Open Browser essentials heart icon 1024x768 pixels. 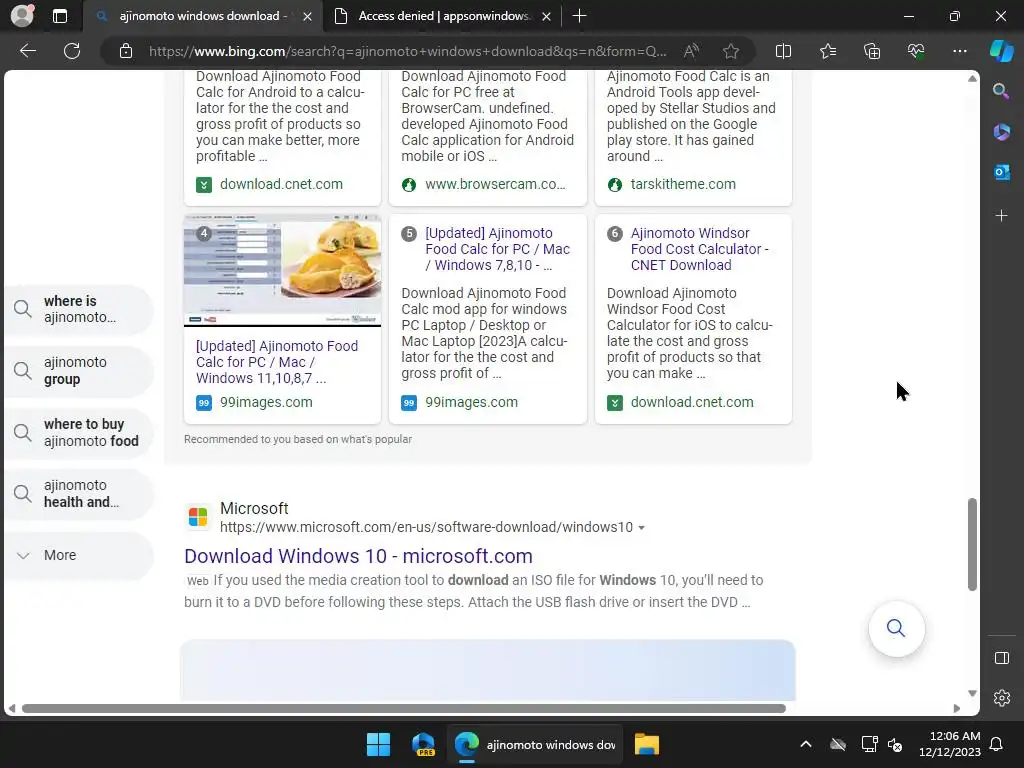(916, 51)
